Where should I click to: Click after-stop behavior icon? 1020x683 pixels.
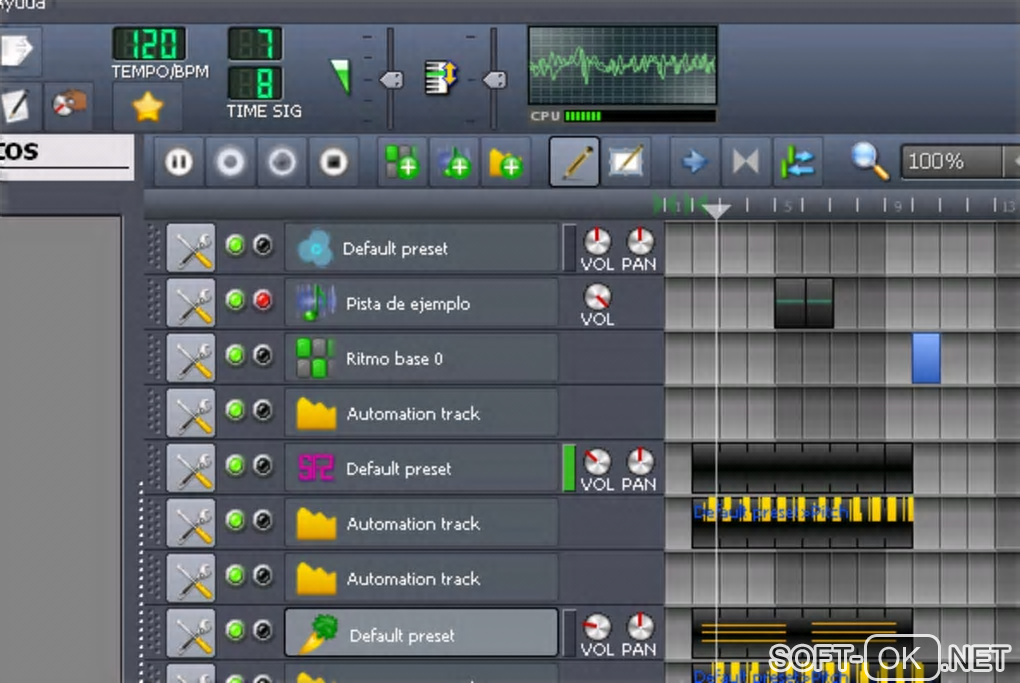tap(798, 162)
